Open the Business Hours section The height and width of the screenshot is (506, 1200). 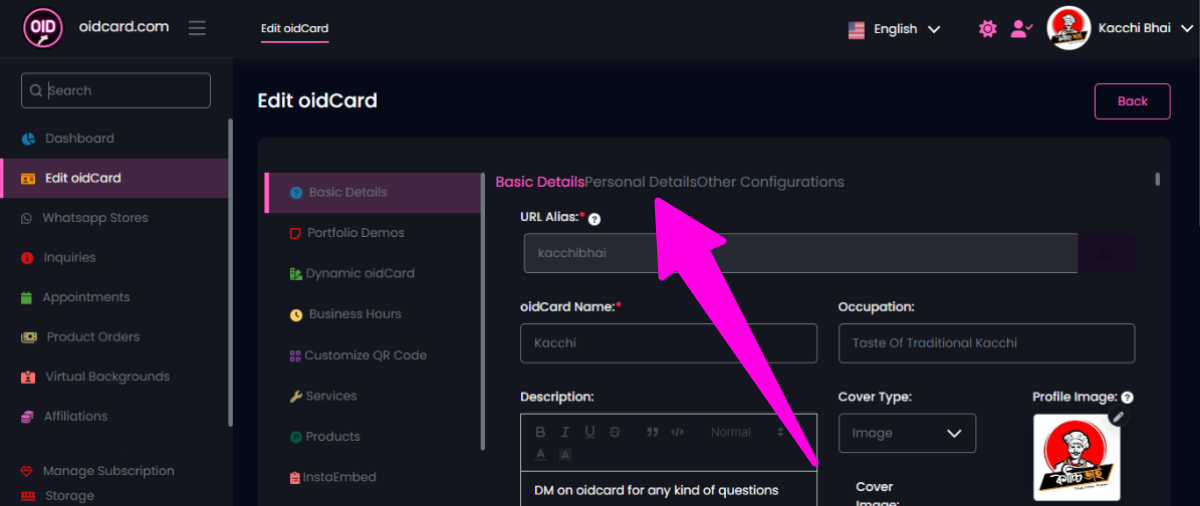(354, 314)
